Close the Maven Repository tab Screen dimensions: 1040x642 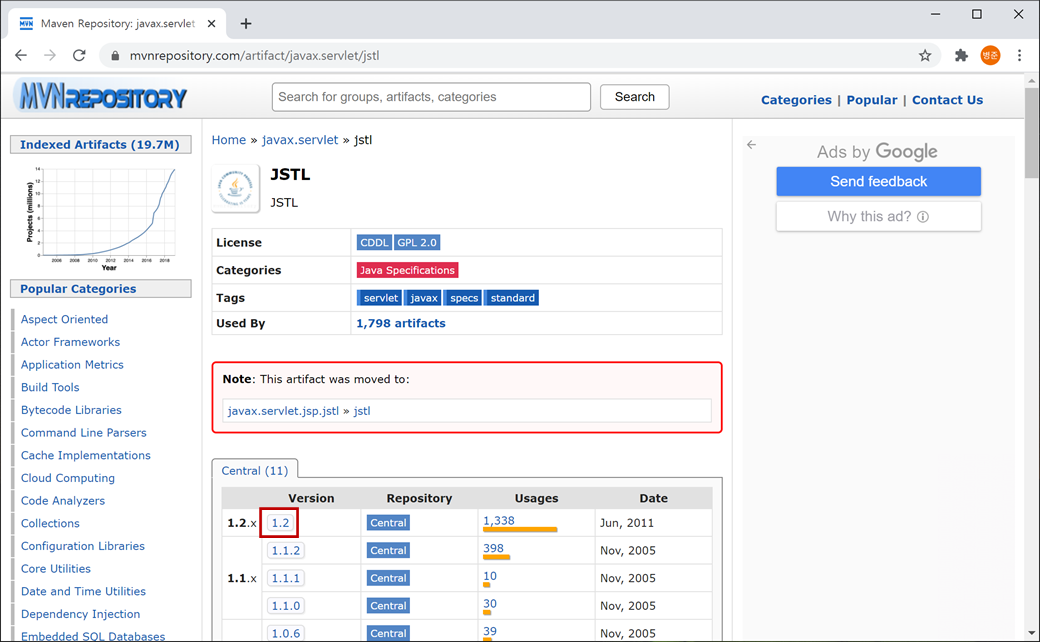coord(212,24)
